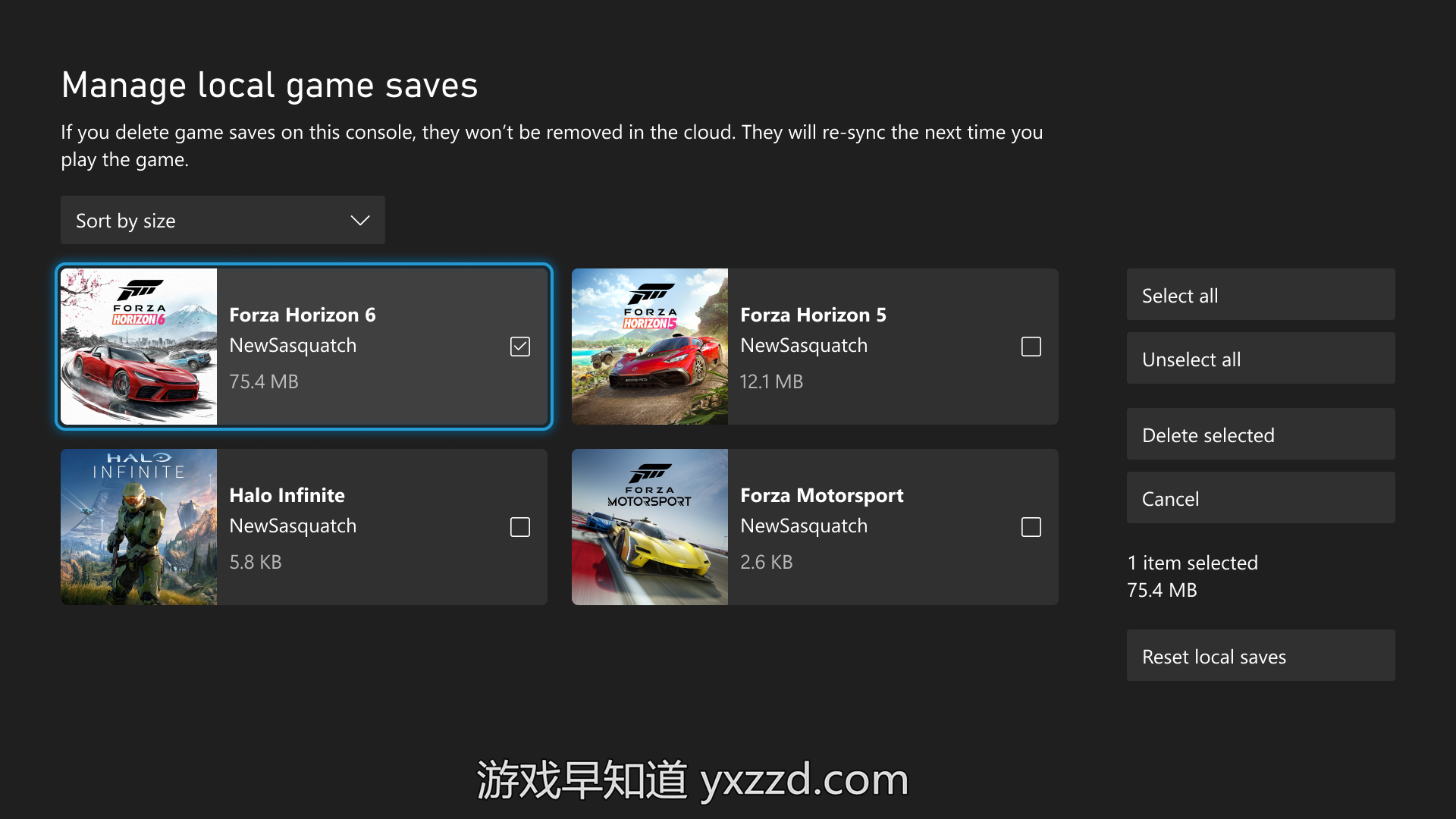Click Reset local saves
This screenshot has height=819, width=1456.
[x=1260, y=655]
